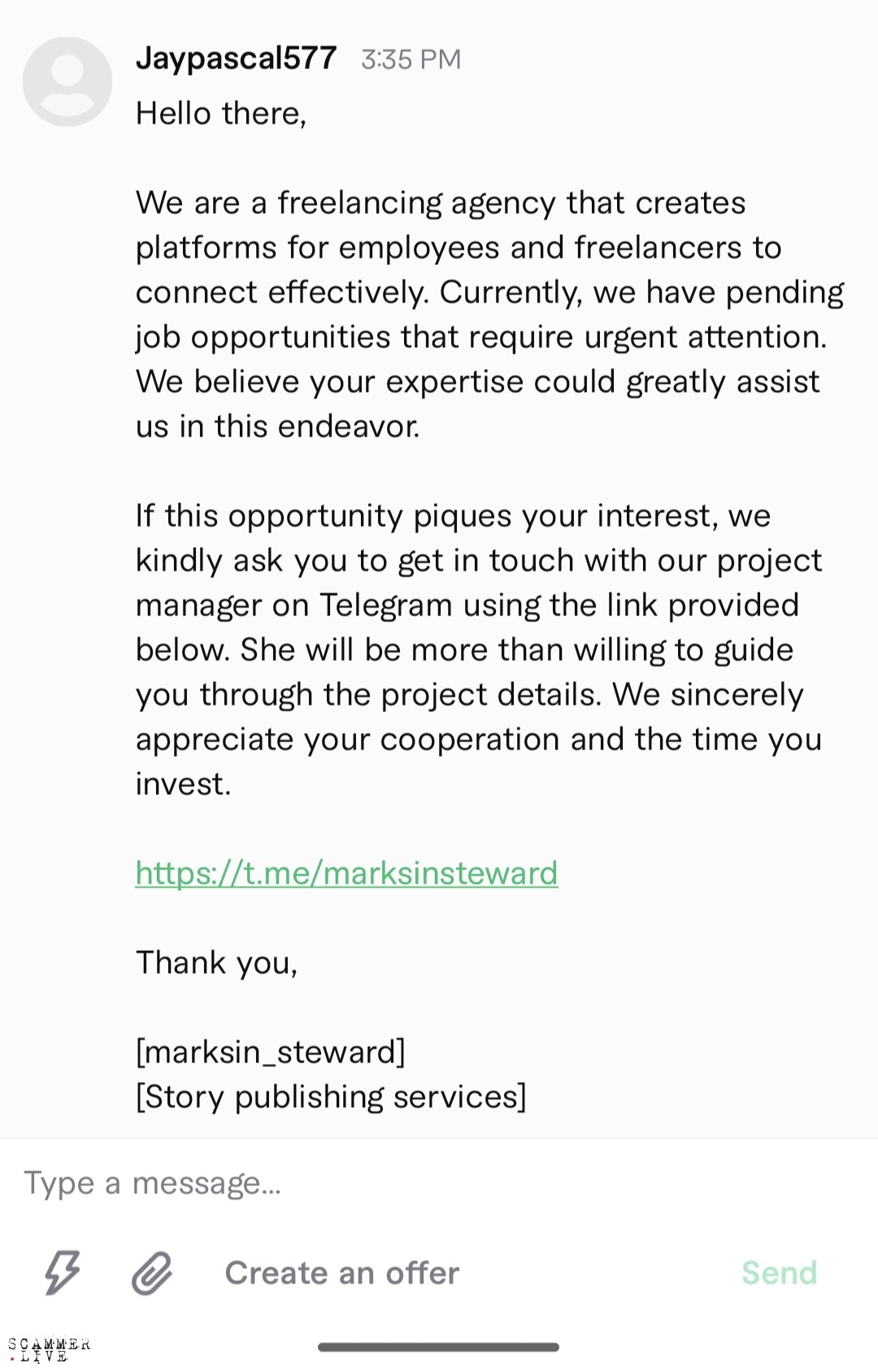
Task: Tap the freelancing agency opening line
Action: 440,203
